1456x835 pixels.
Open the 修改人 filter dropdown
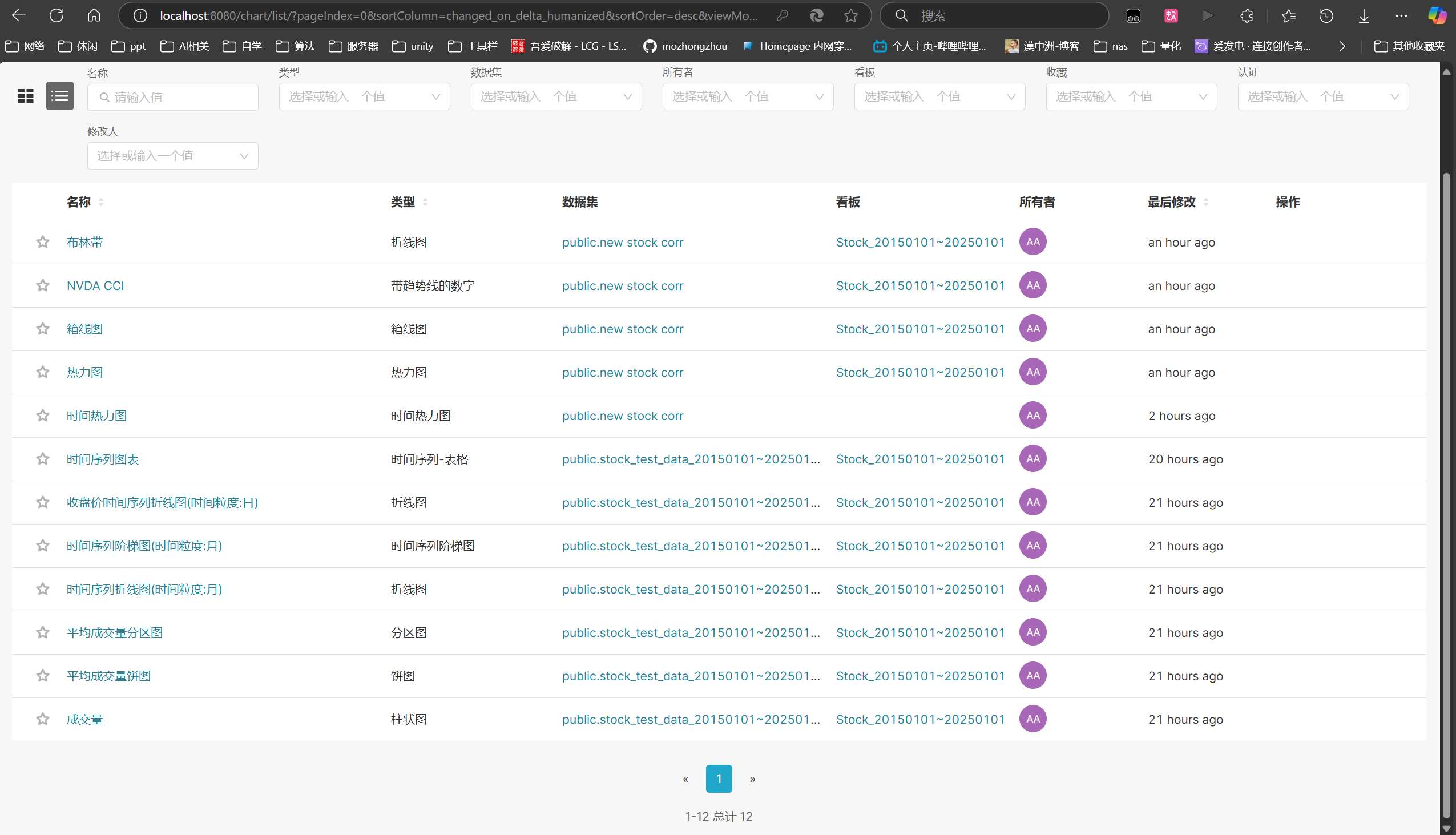pos(172,156)
